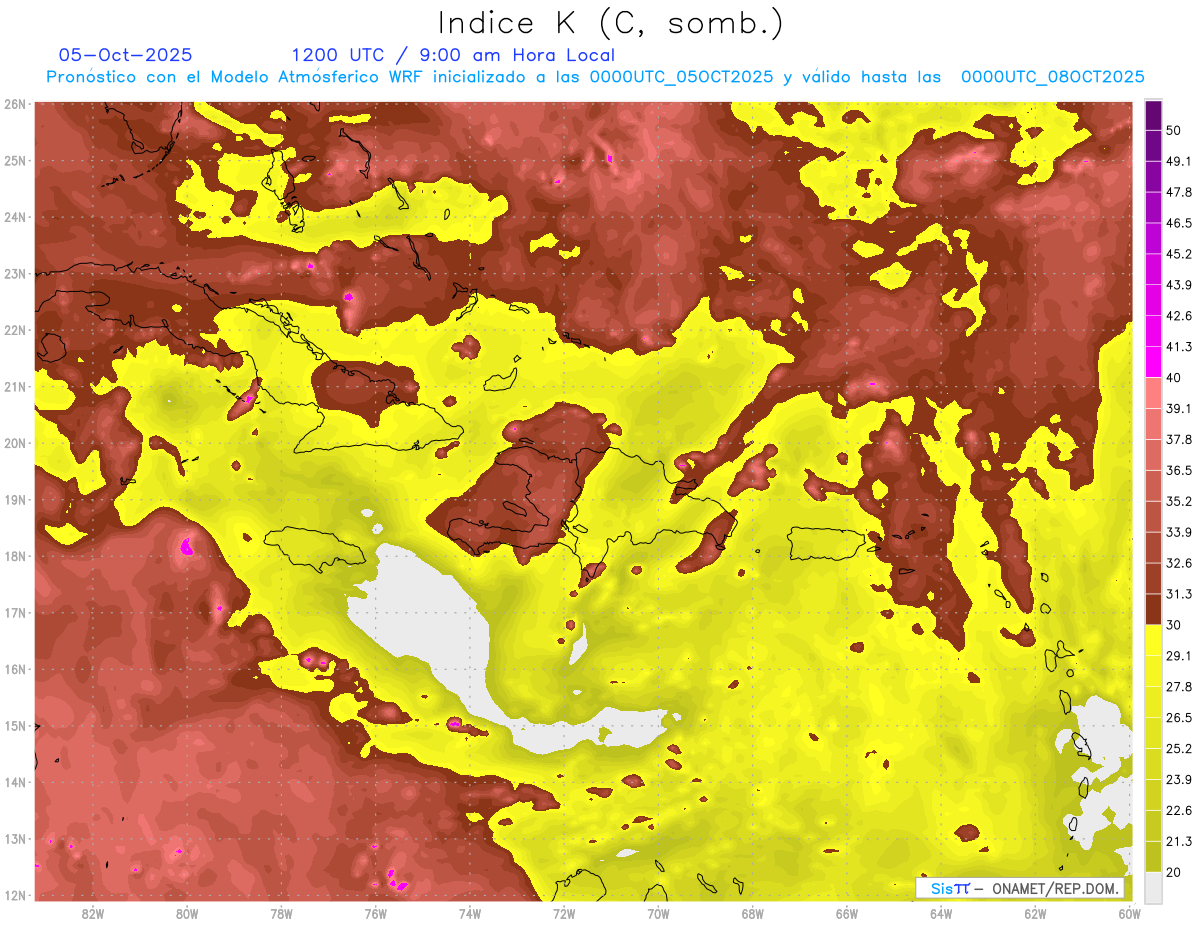
Task: Click the colorbar value "23.9"
Action: click(x=1178, y=780)
